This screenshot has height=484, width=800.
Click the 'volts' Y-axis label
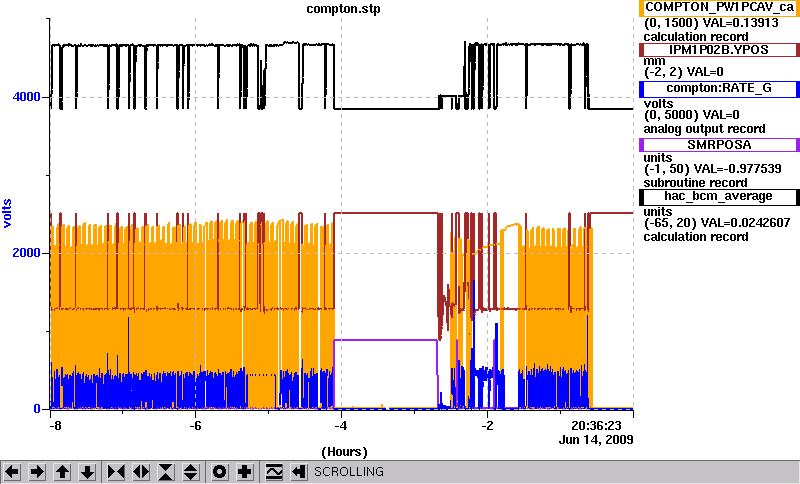pos(7,213)
